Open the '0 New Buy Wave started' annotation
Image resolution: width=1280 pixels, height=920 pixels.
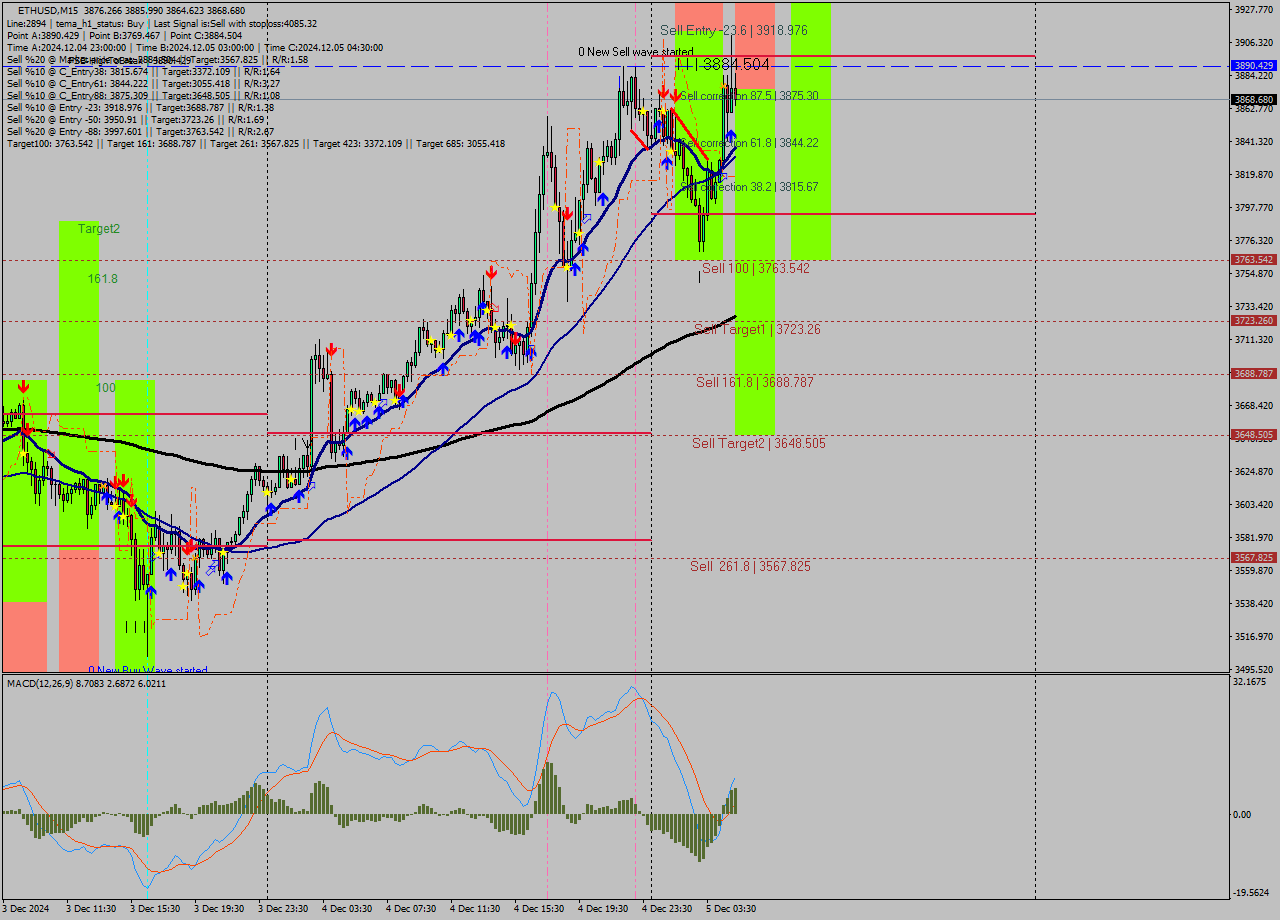point(148,670)
